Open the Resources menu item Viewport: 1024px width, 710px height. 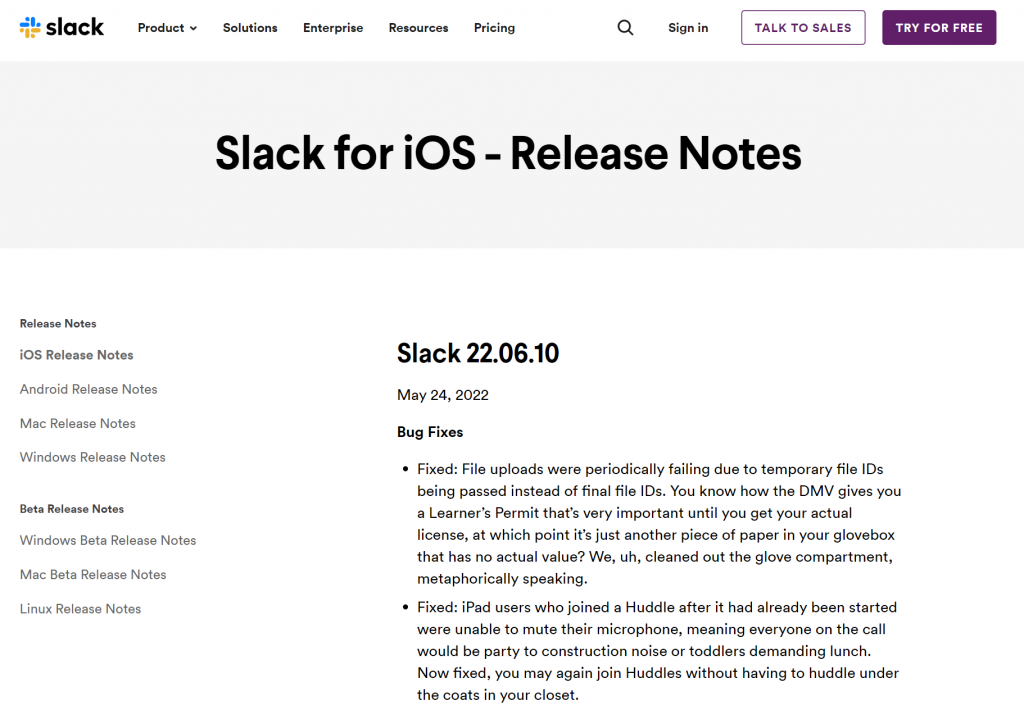point(418,28)
